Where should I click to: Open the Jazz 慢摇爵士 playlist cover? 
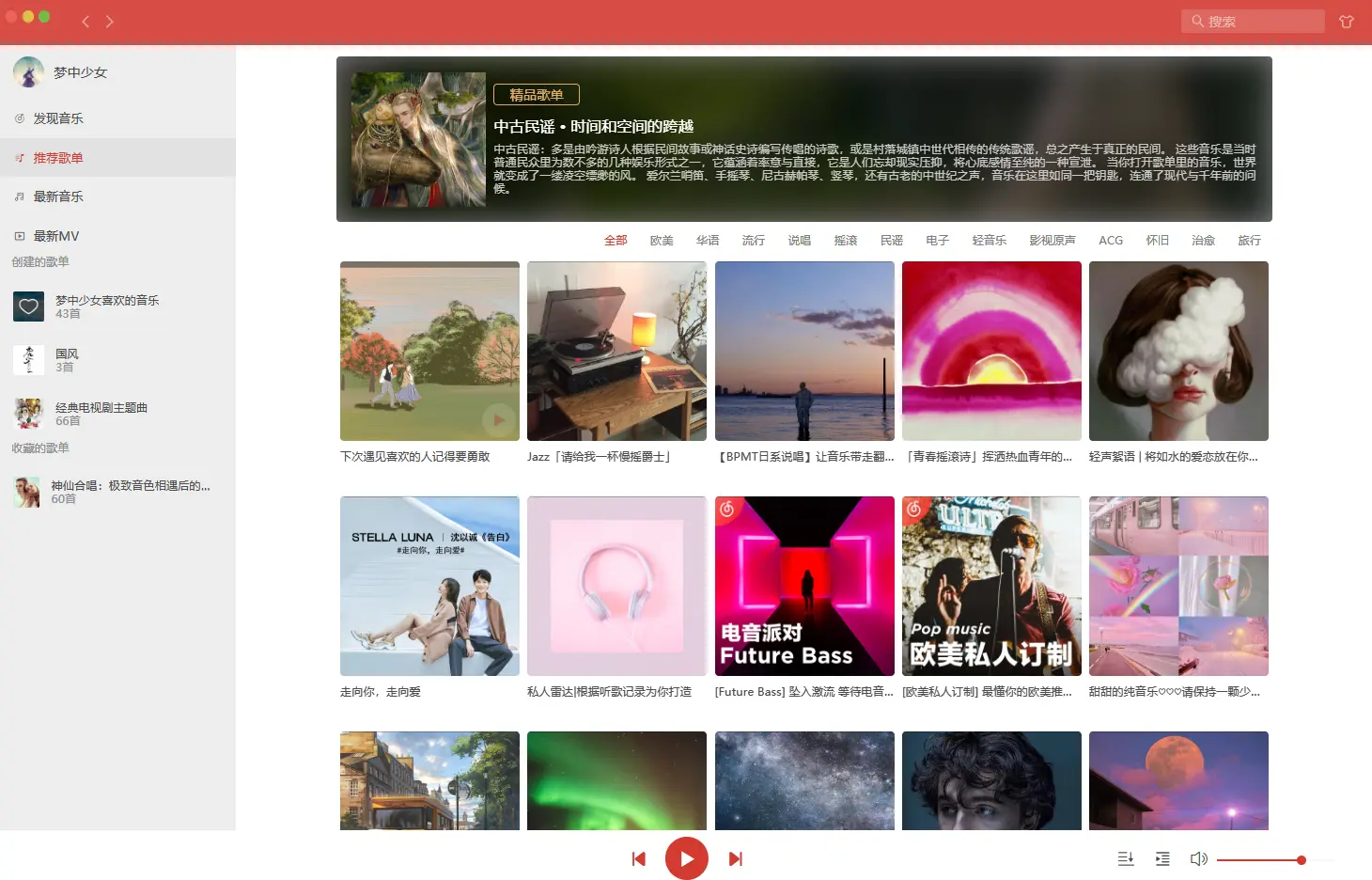pos(616,351)
